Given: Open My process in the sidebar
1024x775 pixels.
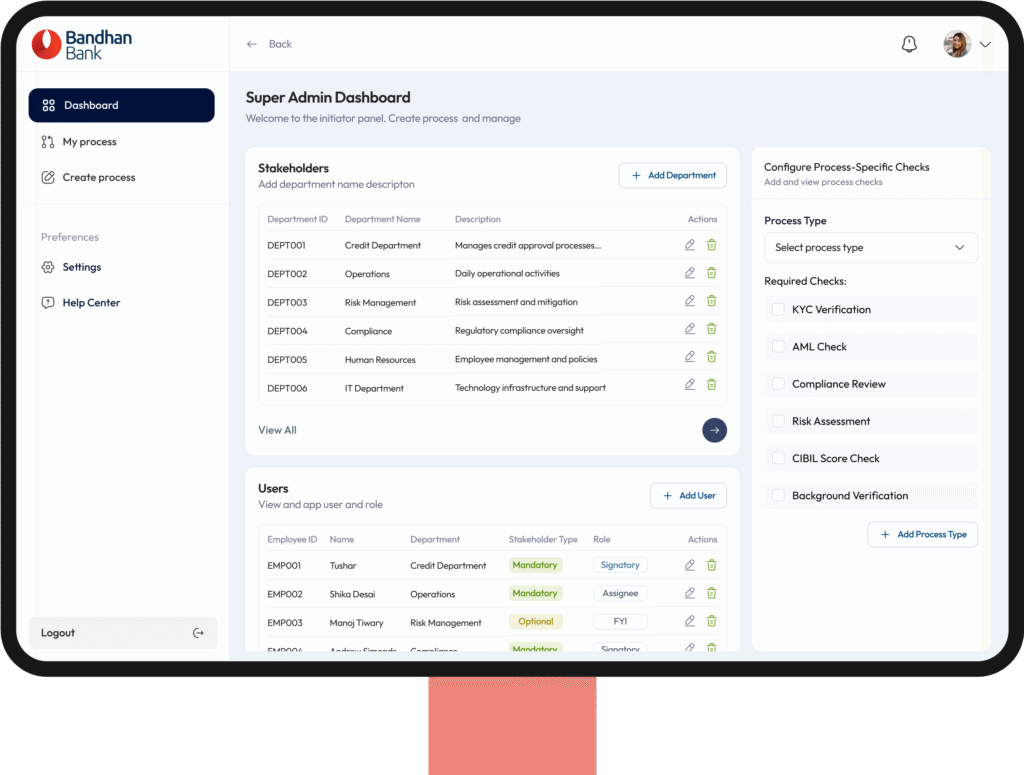Looking at the screenshot, I should (89, 142).
